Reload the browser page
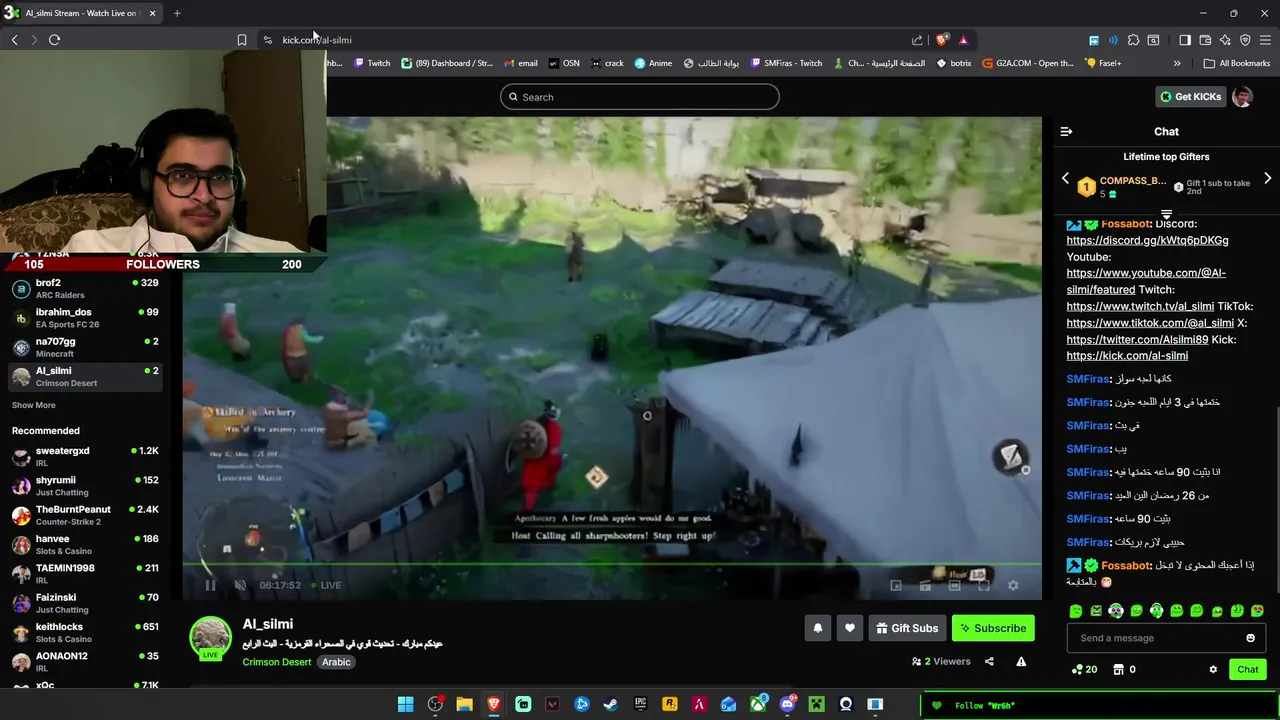 (x=54, y=40)
